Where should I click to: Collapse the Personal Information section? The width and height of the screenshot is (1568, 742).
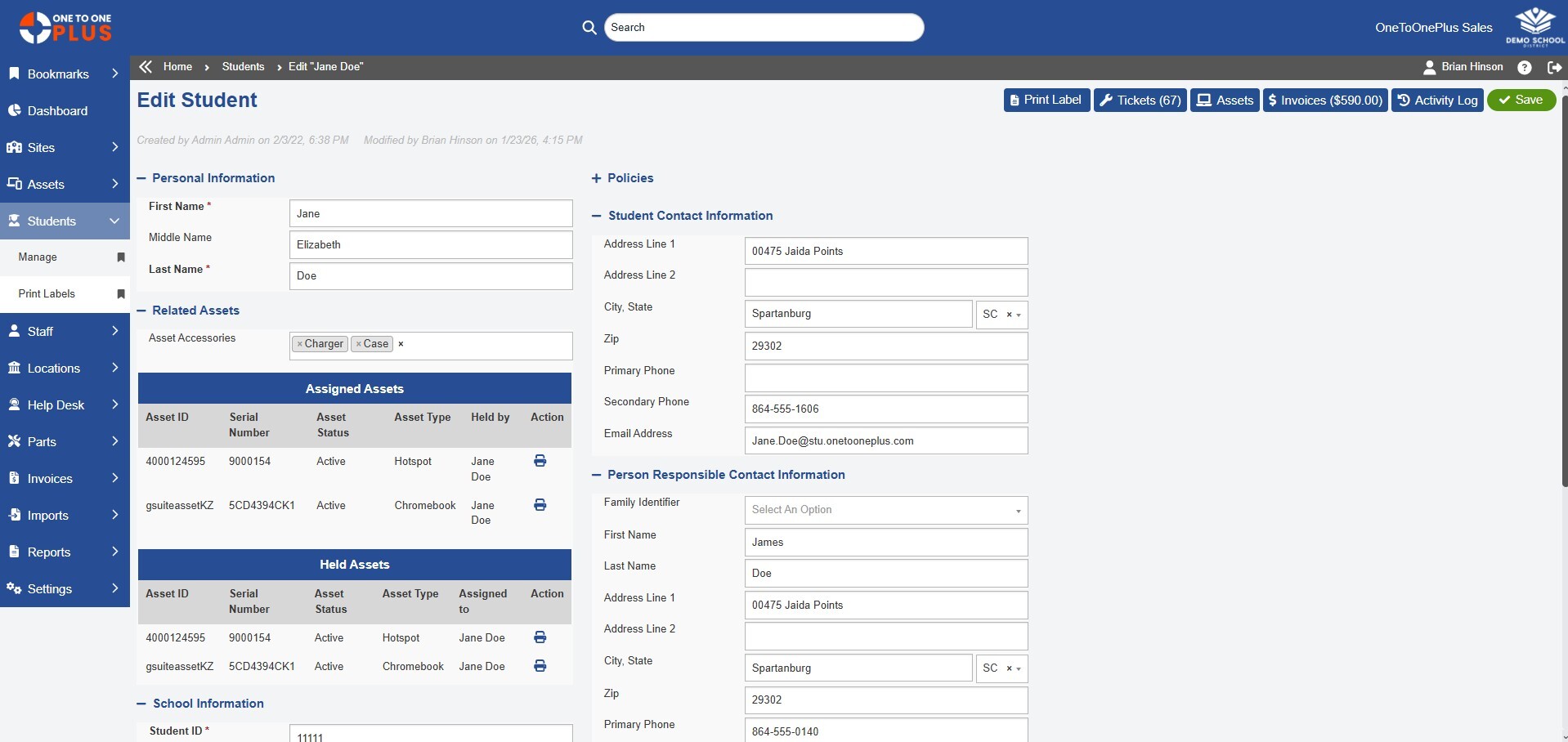point(141,178)
